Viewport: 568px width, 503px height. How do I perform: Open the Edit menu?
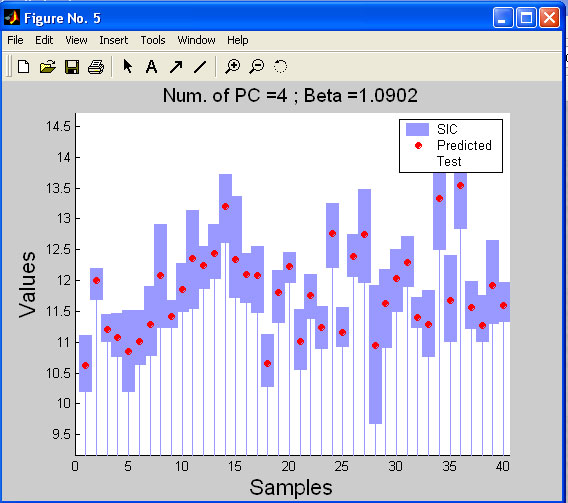tap(44, 40)
